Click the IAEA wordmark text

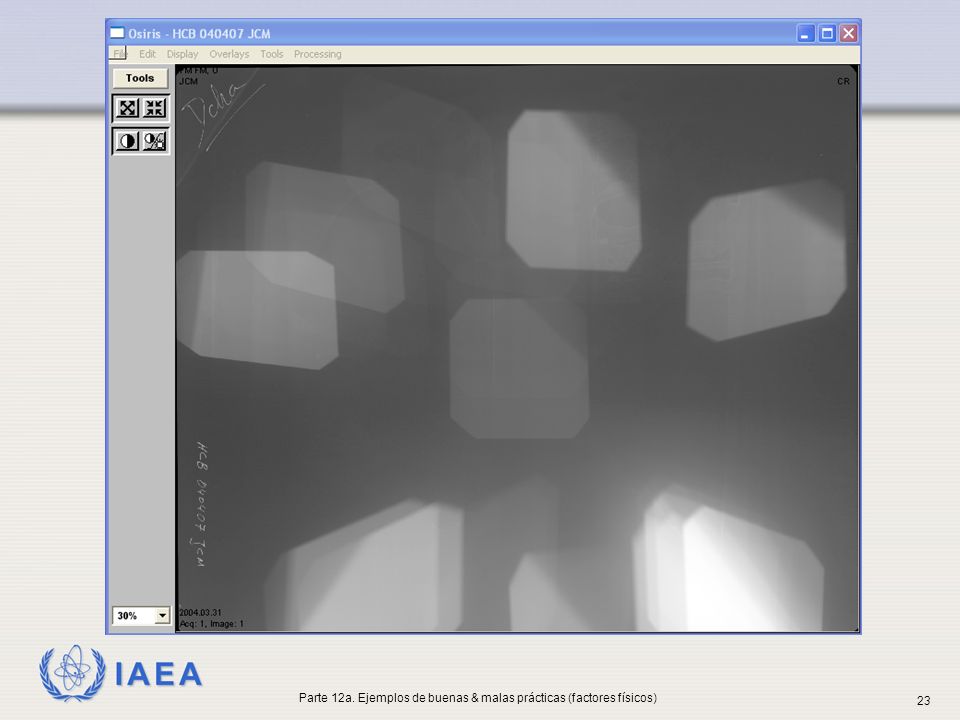(159, 674)
